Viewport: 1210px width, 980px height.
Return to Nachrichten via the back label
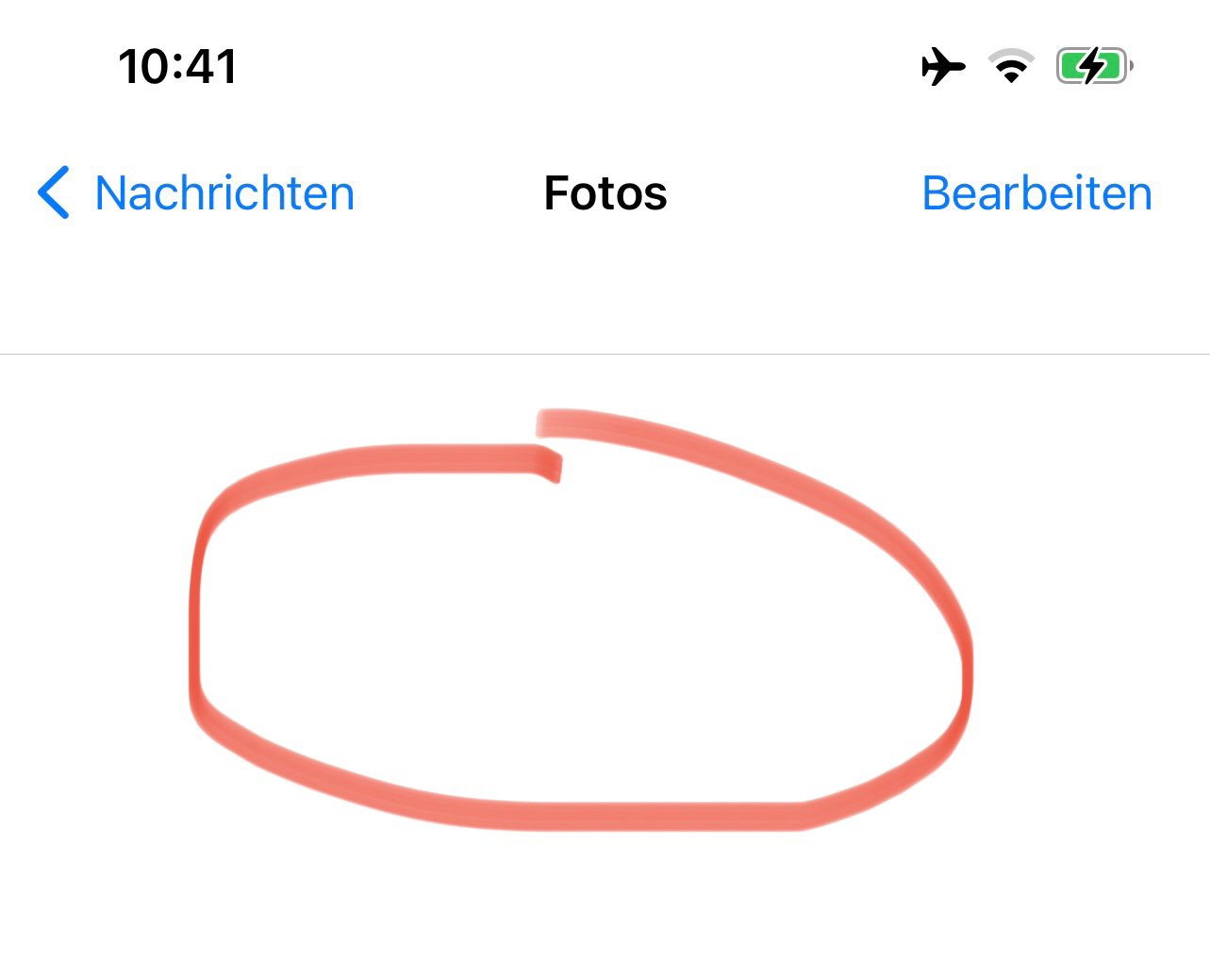(224, 193)
